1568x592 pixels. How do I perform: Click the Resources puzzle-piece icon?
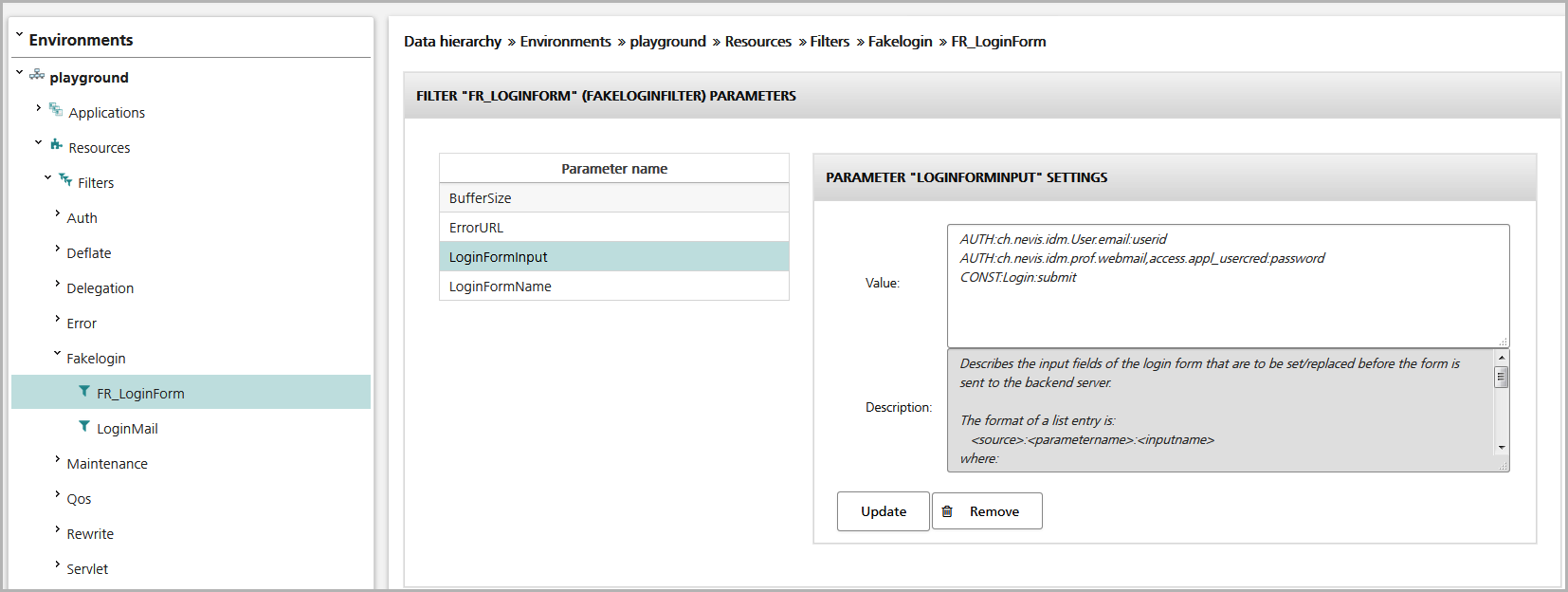56,145
